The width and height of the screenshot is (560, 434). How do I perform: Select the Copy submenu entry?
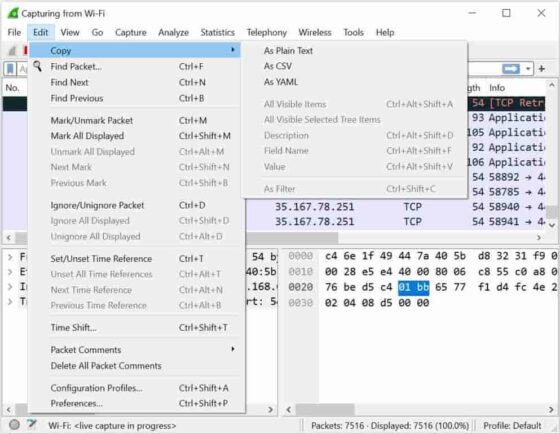[135, 50]
